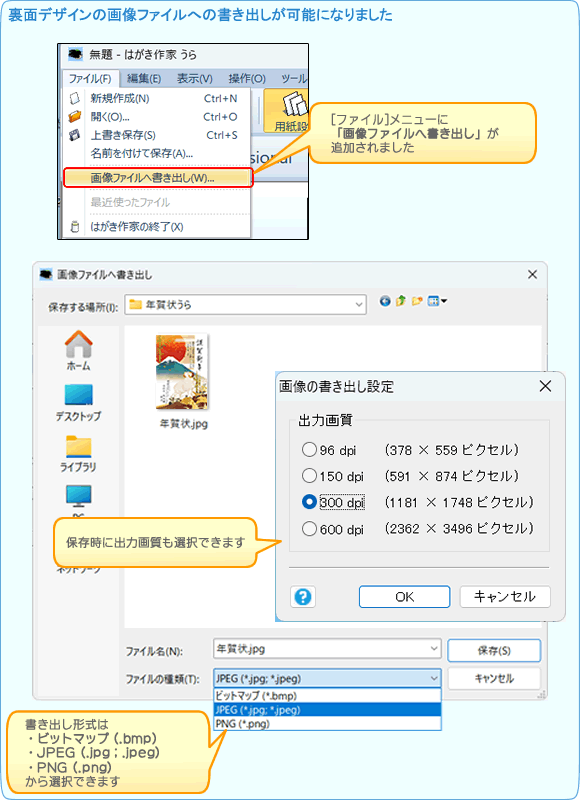Screen dimensions: 580x800
Task: Choose 名前を付けて保存(A)... entry
Action: [157, 153]
